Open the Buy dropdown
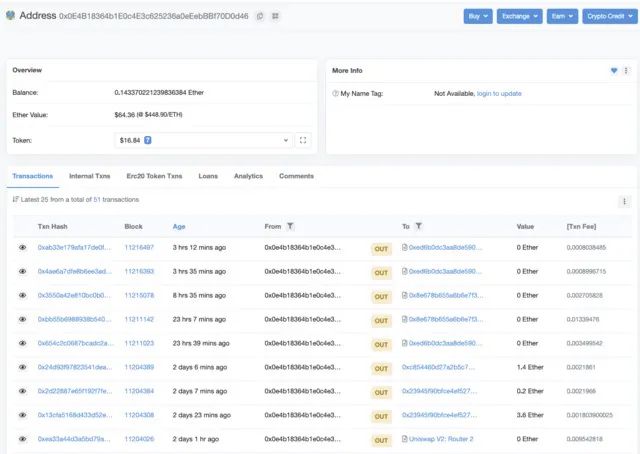The image size is (640, 454). click(478, 16)
